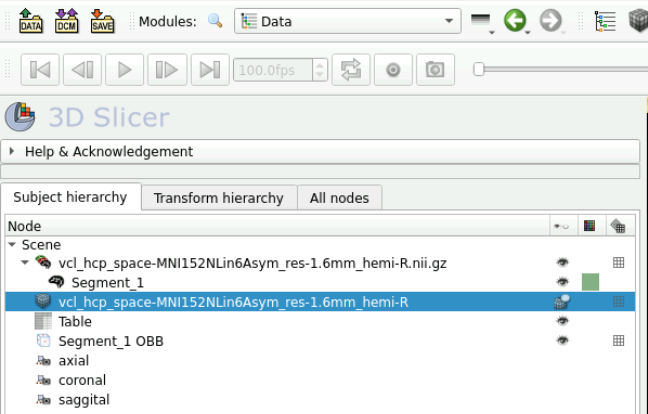Open the green Segment_1 color swatch
This screenshot has width=648, height=414.
pos(590,282)
